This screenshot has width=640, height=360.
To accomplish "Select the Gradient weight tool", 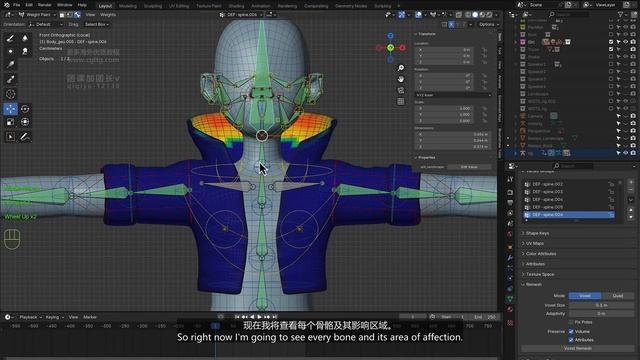I will coord(10,65).
